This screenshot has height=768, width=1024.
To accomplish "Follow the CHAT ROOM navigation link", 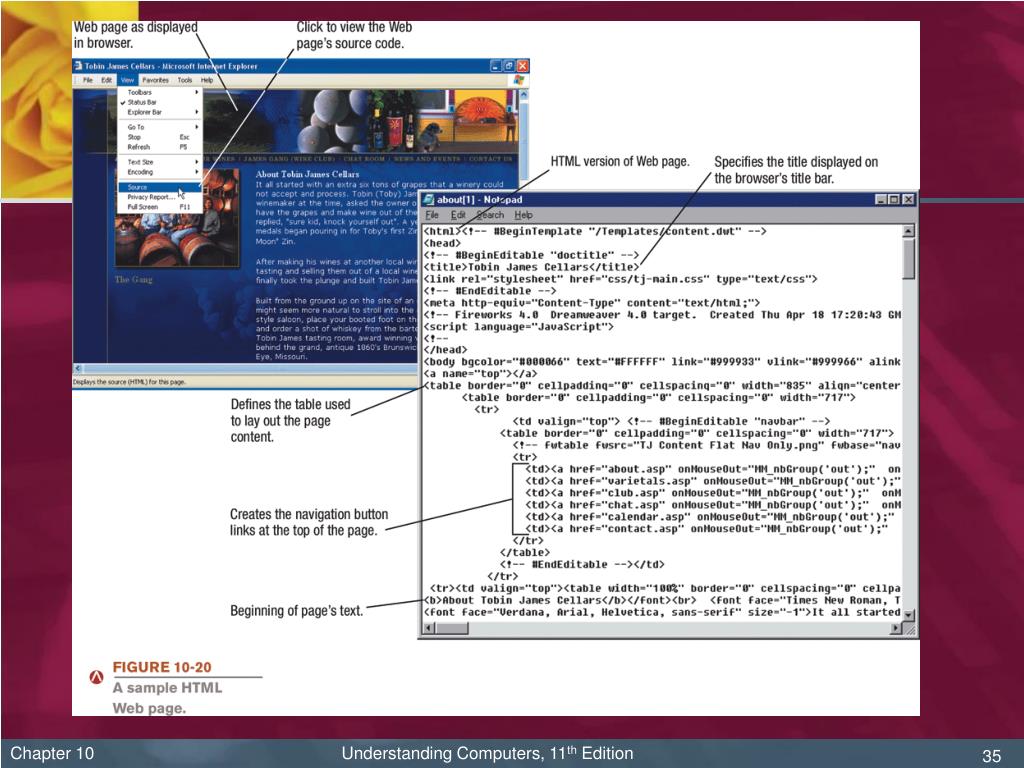I will (x=365, y=159).
